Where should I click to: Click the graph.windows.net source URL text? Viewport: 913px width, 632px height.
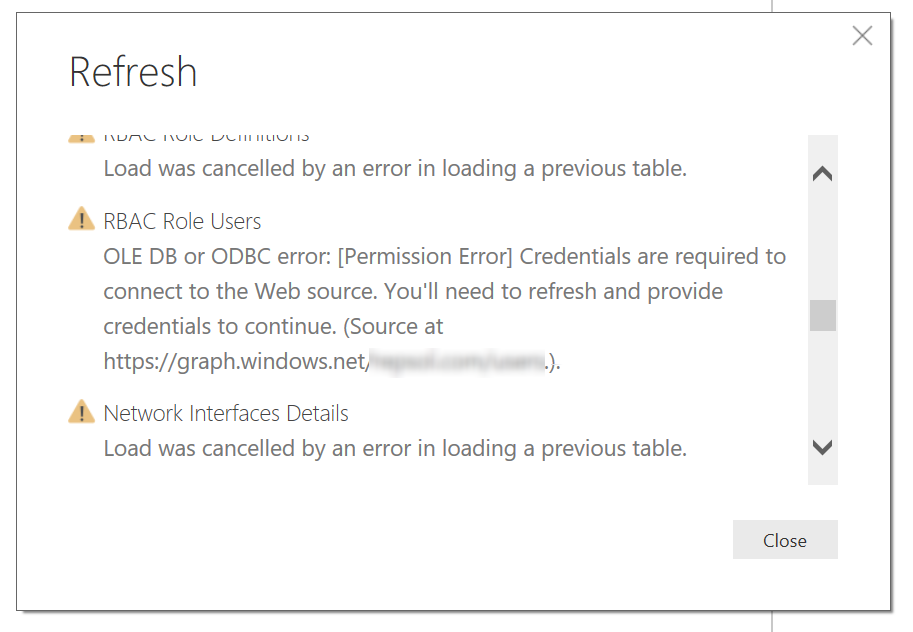[x=236, y=362]
